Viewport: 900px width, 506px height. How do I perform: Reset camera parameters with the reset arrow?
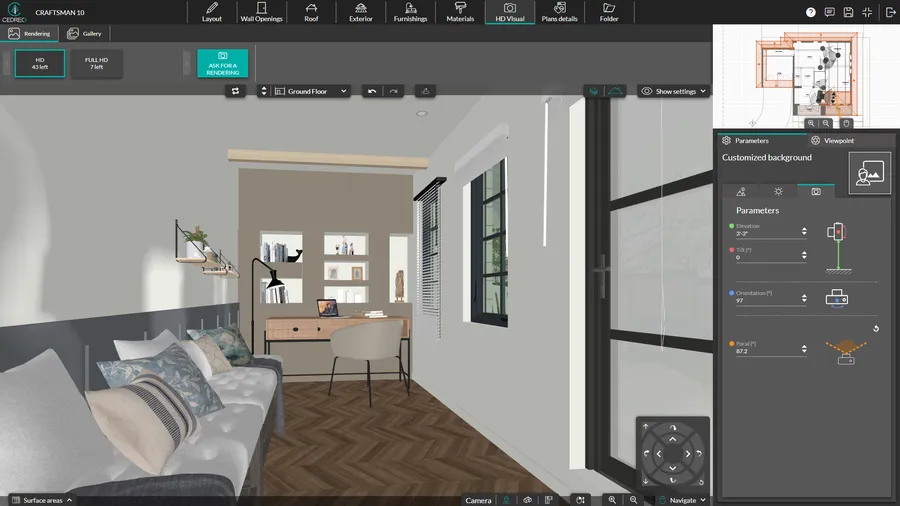pyautogui.click(x=876, y=329)
